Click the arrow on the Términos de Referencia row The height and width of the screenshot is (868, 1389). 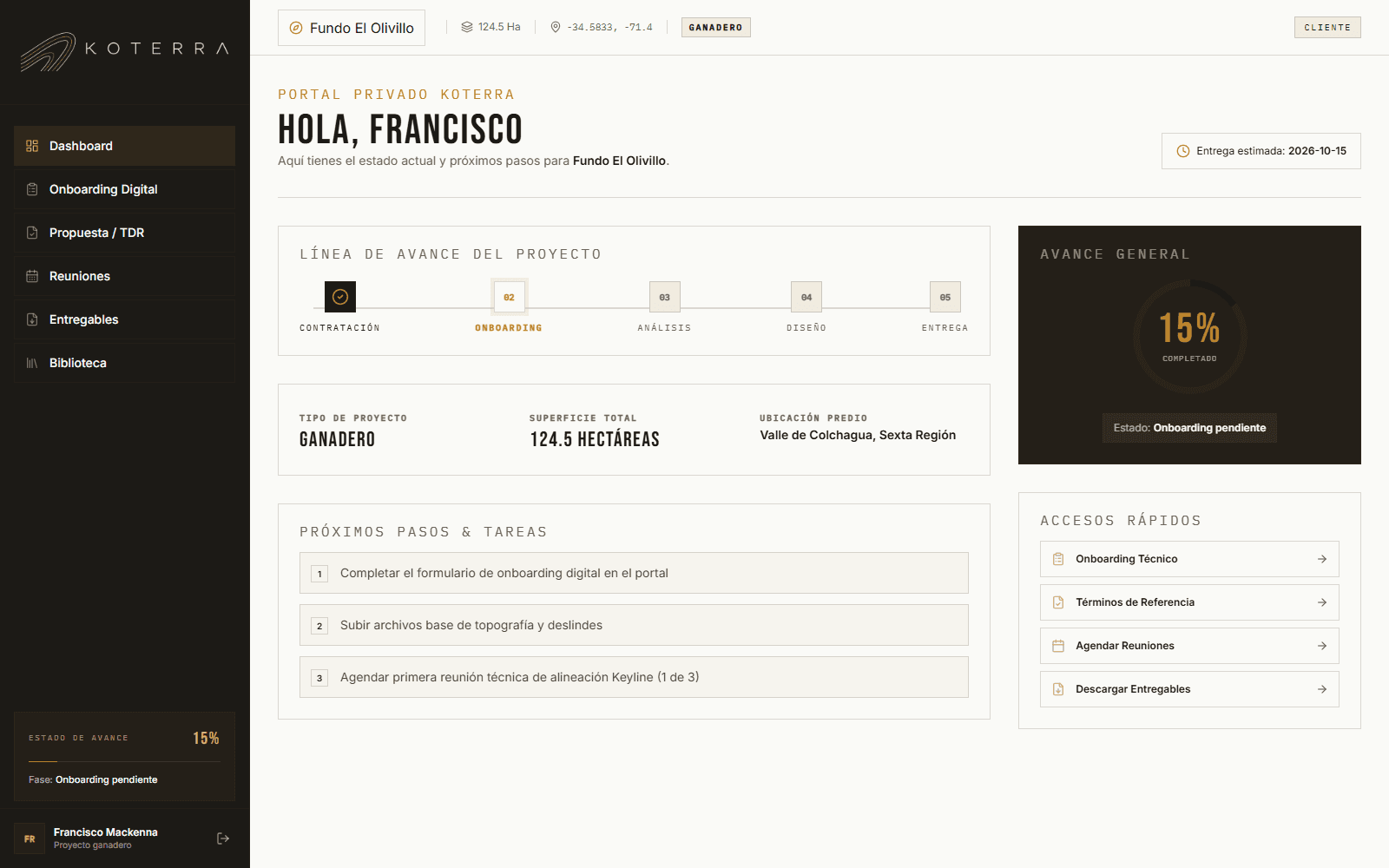(x=1322, y=602)
